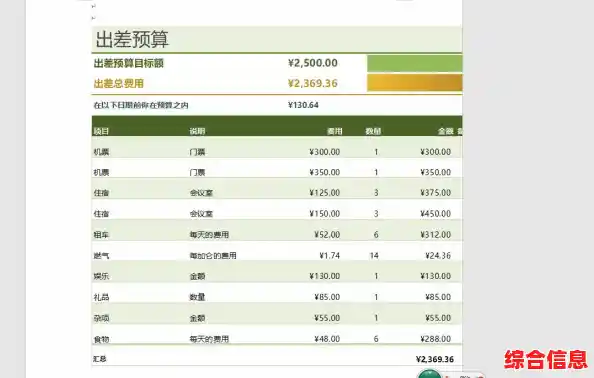This screenshot has height=378, width=594.
Task: Select 机票 in the ¥350.00 row
Action: click(101, 172)
